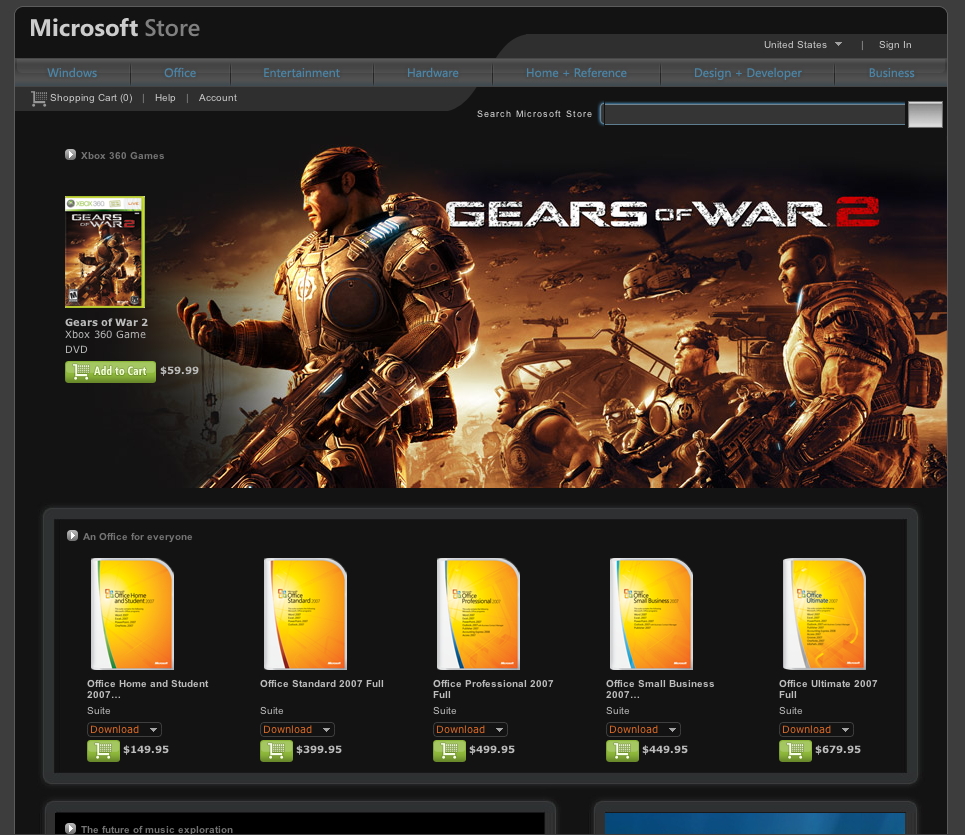Click the $149.95 price text
The width and height of the screenshot is (965, 835).
coord(146,749)
